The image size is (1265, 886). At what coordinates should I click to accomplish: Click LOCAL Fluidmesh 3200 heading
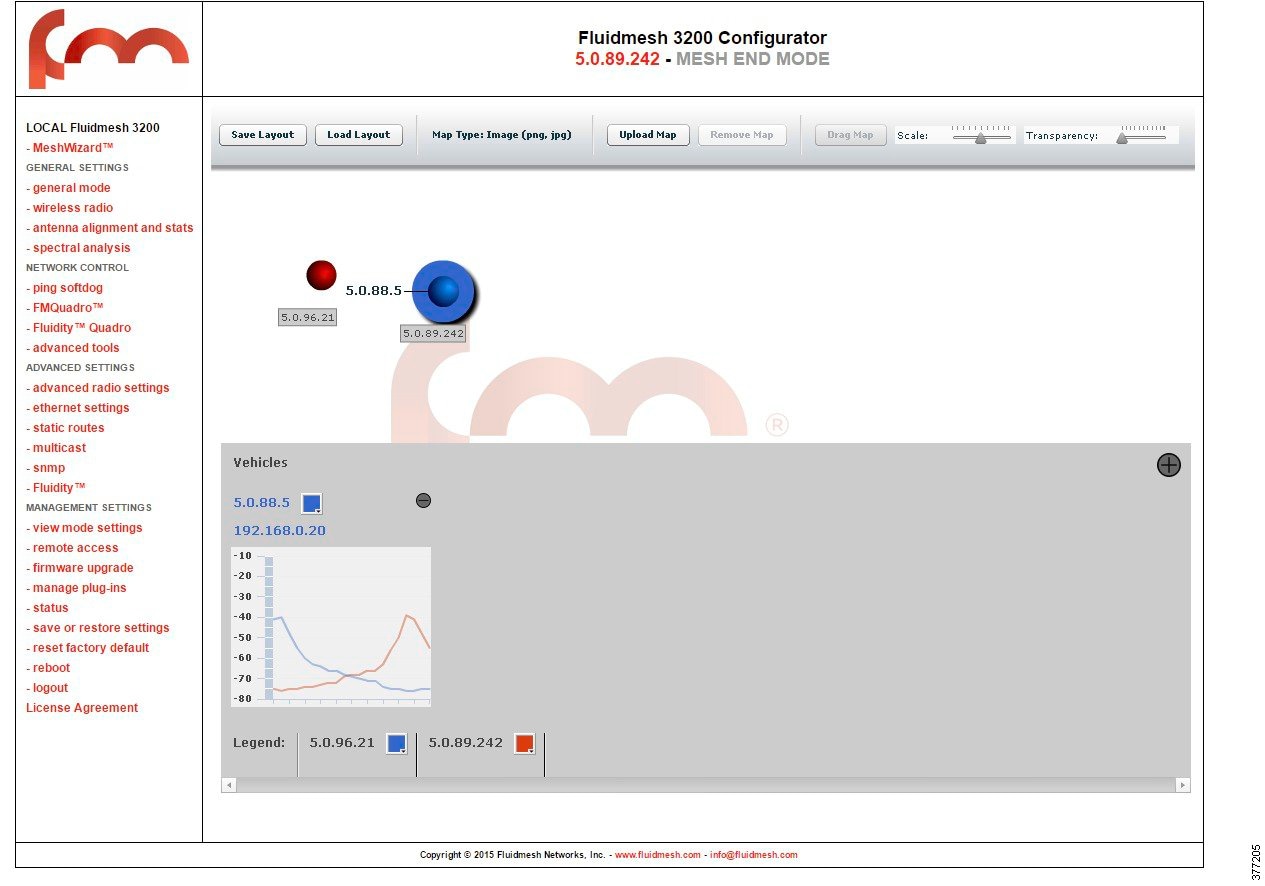point(93,128)
